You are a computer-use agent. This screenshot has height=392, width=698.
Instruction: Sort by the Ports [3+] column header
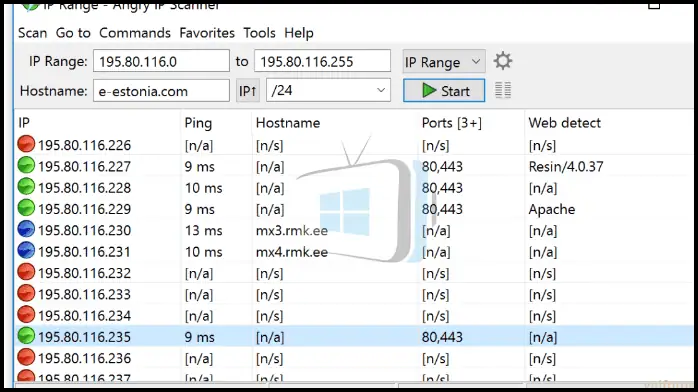pos(452,123)
